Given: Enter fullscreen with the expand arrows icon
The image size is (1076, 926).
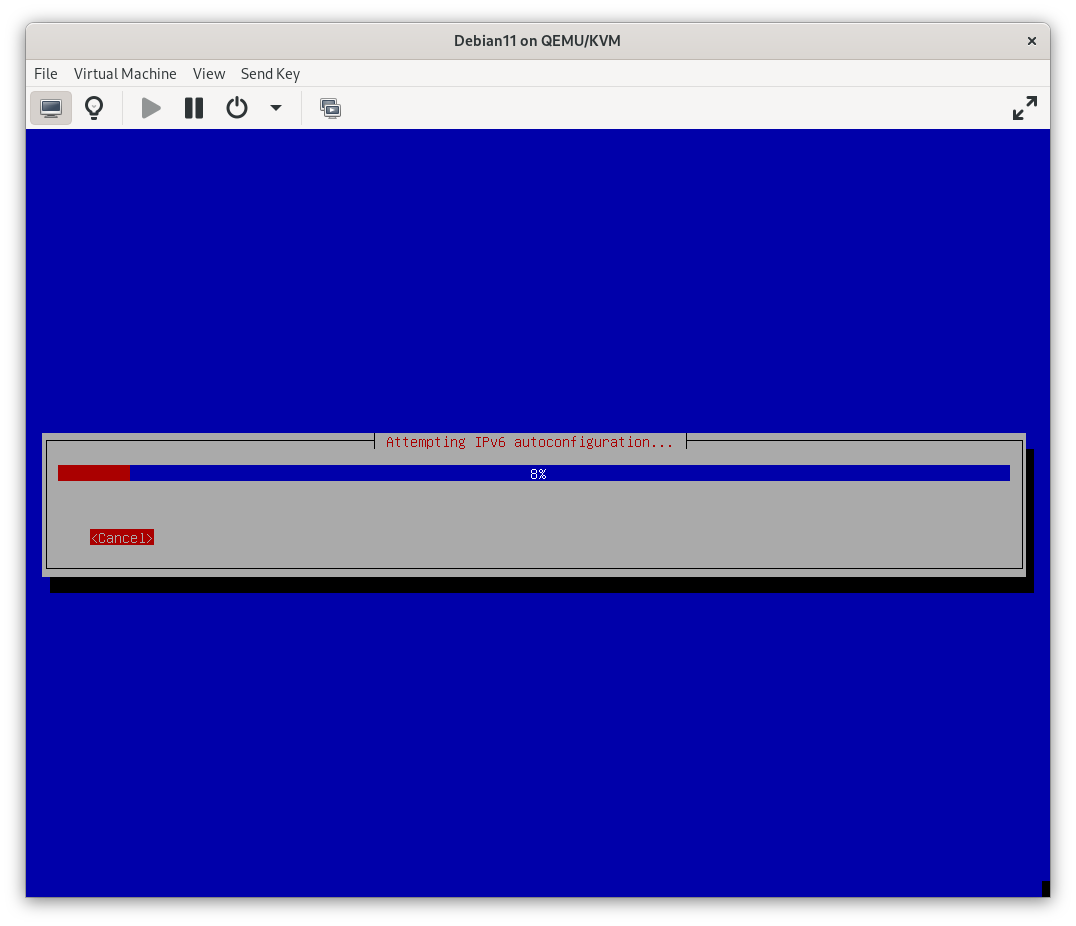Looking at the screenshot, I should (1024, 107).
